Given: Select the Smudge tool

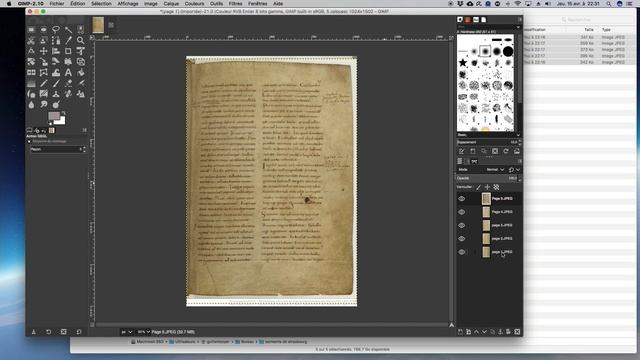Looking at the screenshot, I should tap(43, 104).
